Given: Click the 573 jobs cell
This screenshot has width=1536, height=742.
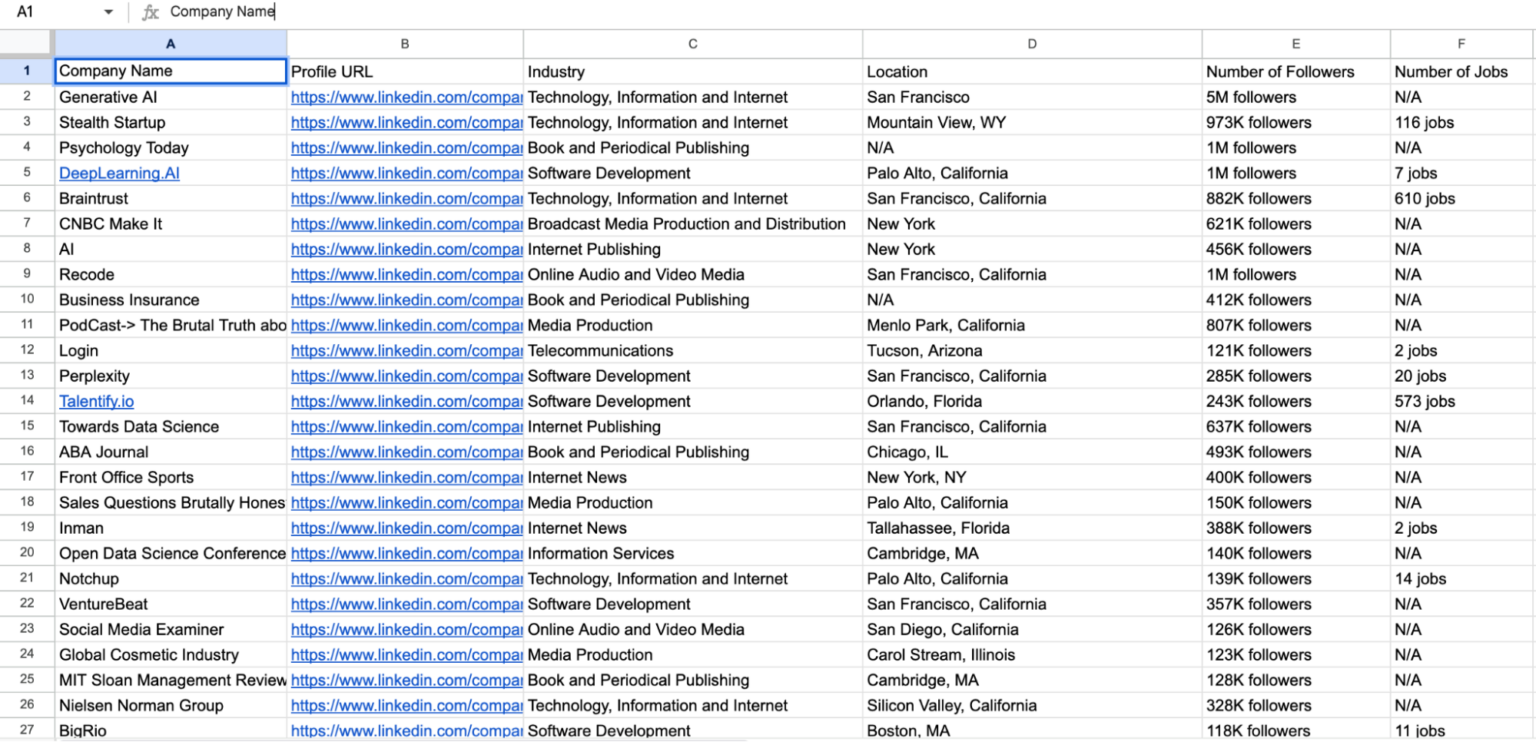Looking at the screenshot, I should click(1462, 401).
